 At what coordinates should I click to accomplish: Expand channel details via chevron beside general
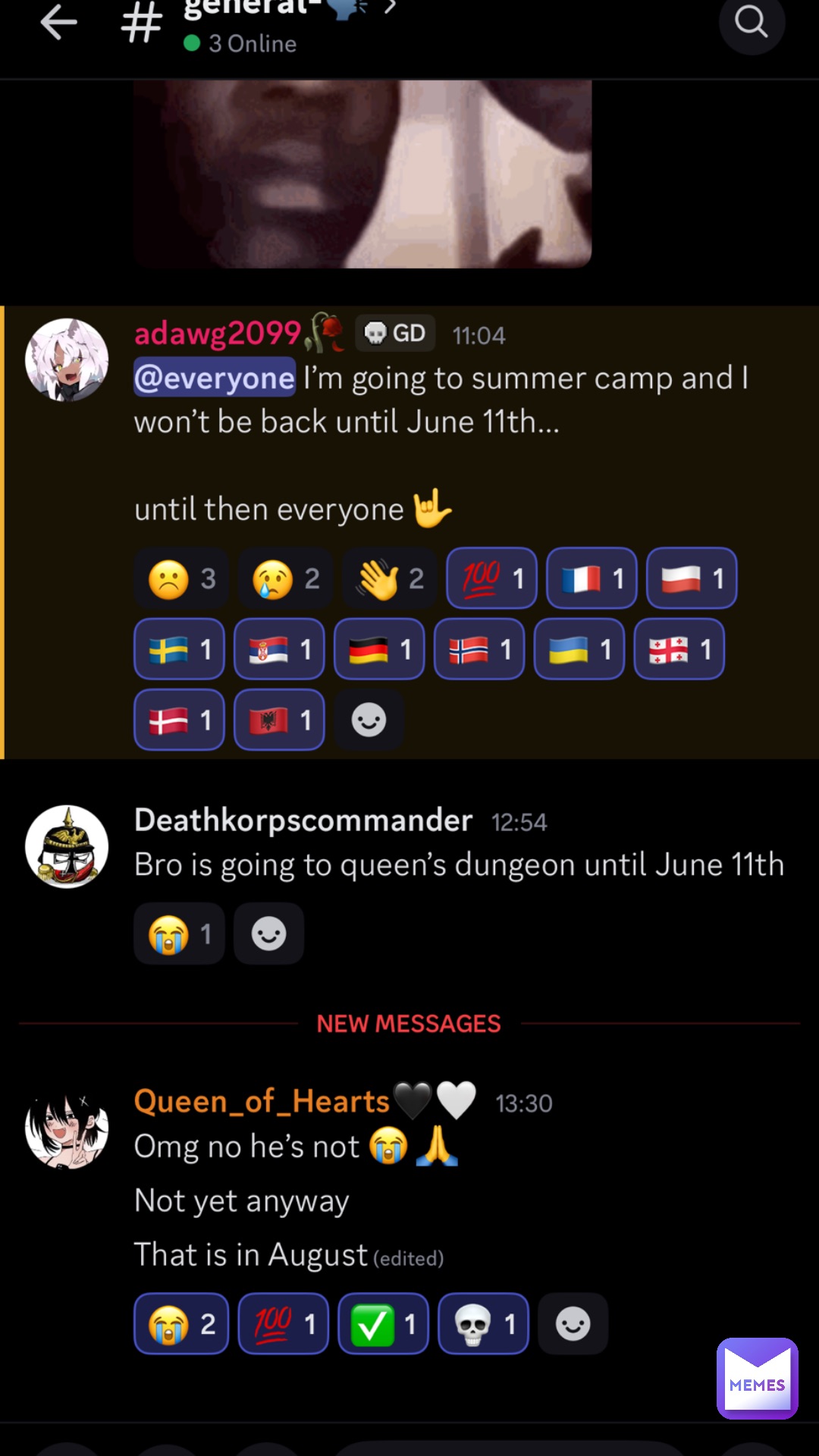coord(390,8)
